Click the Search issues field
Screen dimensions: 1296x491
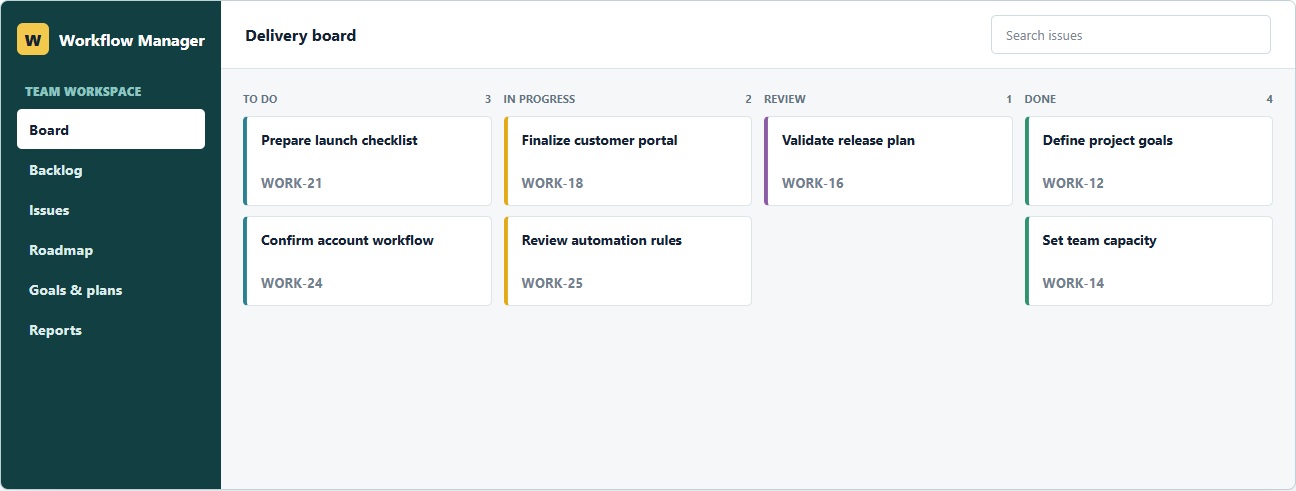(1130, 35)
